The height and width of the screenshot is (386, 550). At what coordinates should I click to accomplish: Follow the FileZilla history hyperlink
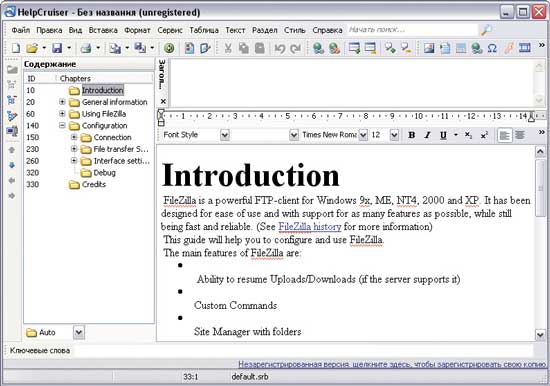click(x=310, y=227)
